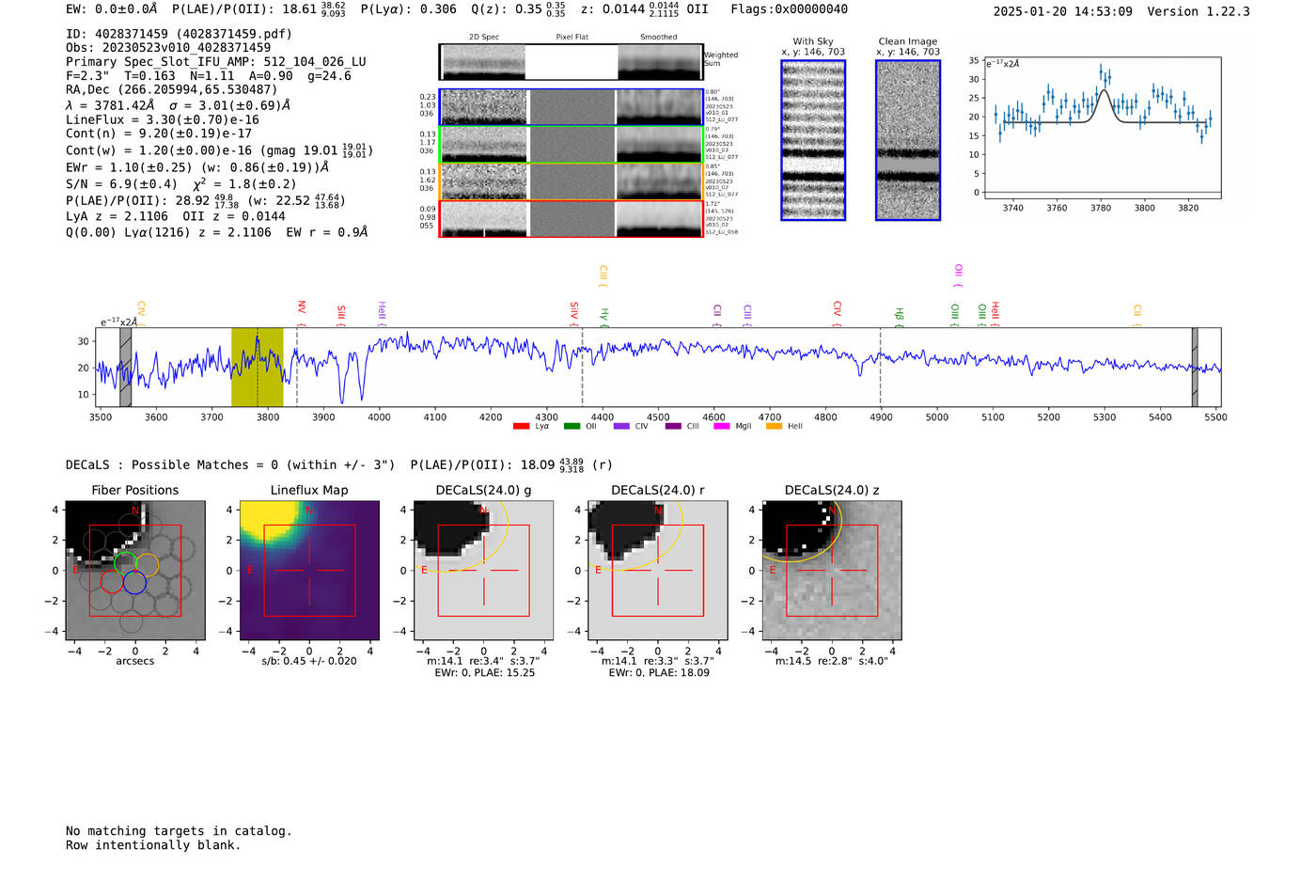Select the Obs: 20230523v010_4028371459 line
The image size is (1316, 896).
(168, 47)
